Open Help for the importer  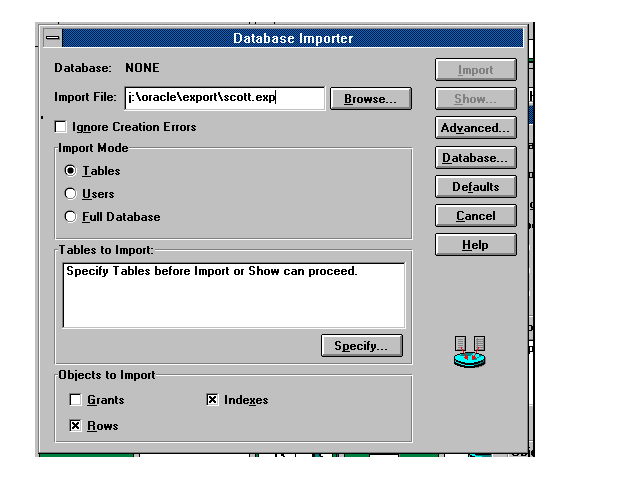coord(476,245)
